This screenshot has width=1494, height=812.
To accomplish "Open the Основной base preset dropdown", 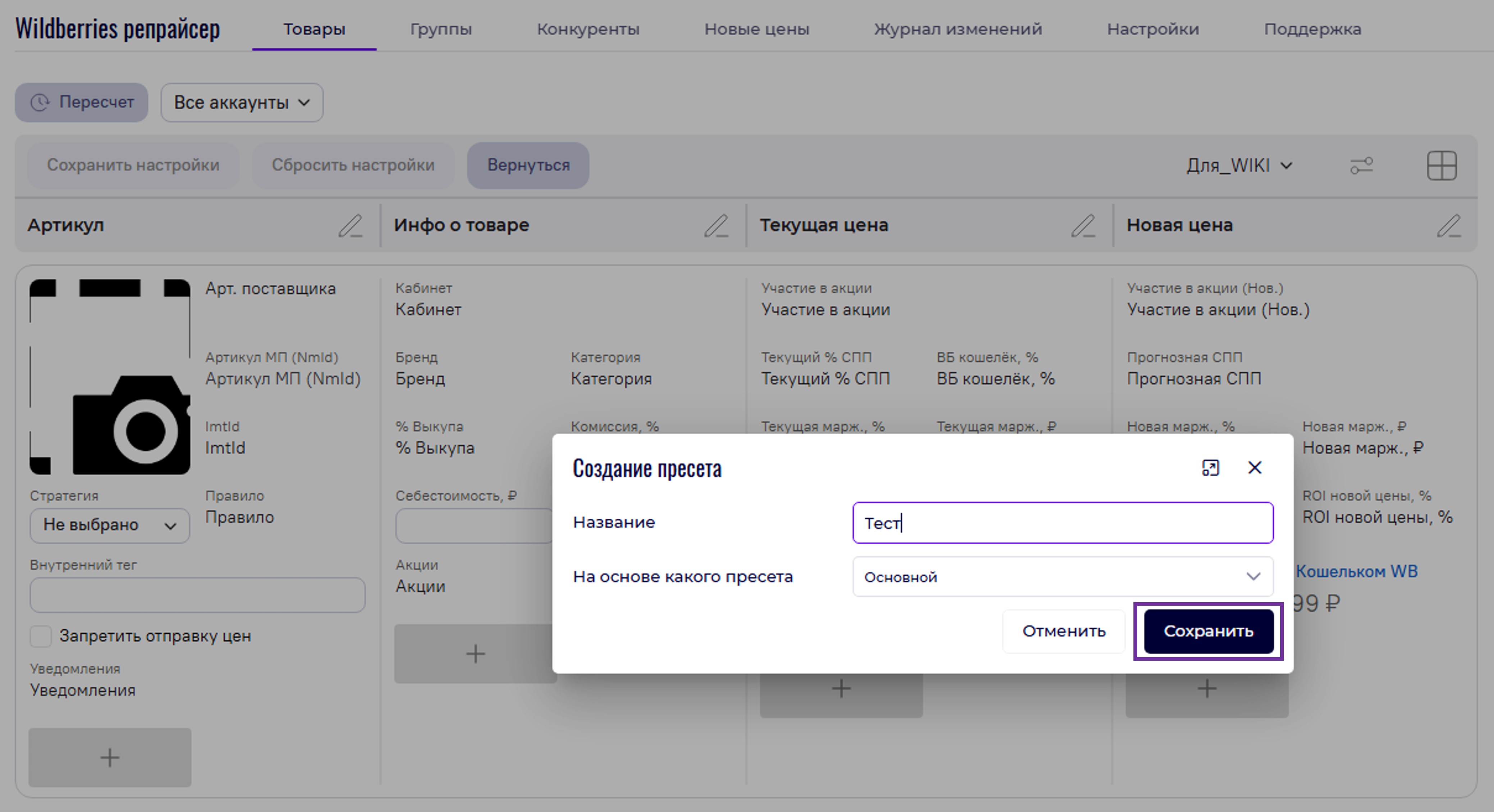I will [x=1063, y=577].
